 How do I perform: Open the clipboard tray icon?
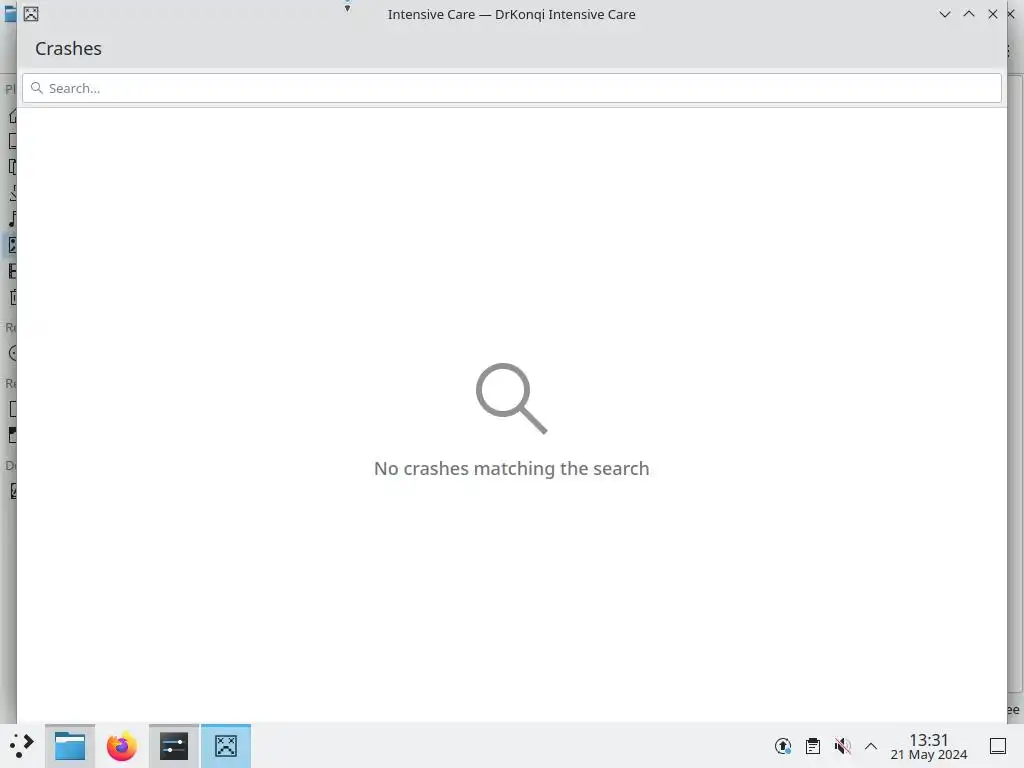pos(812,746)
